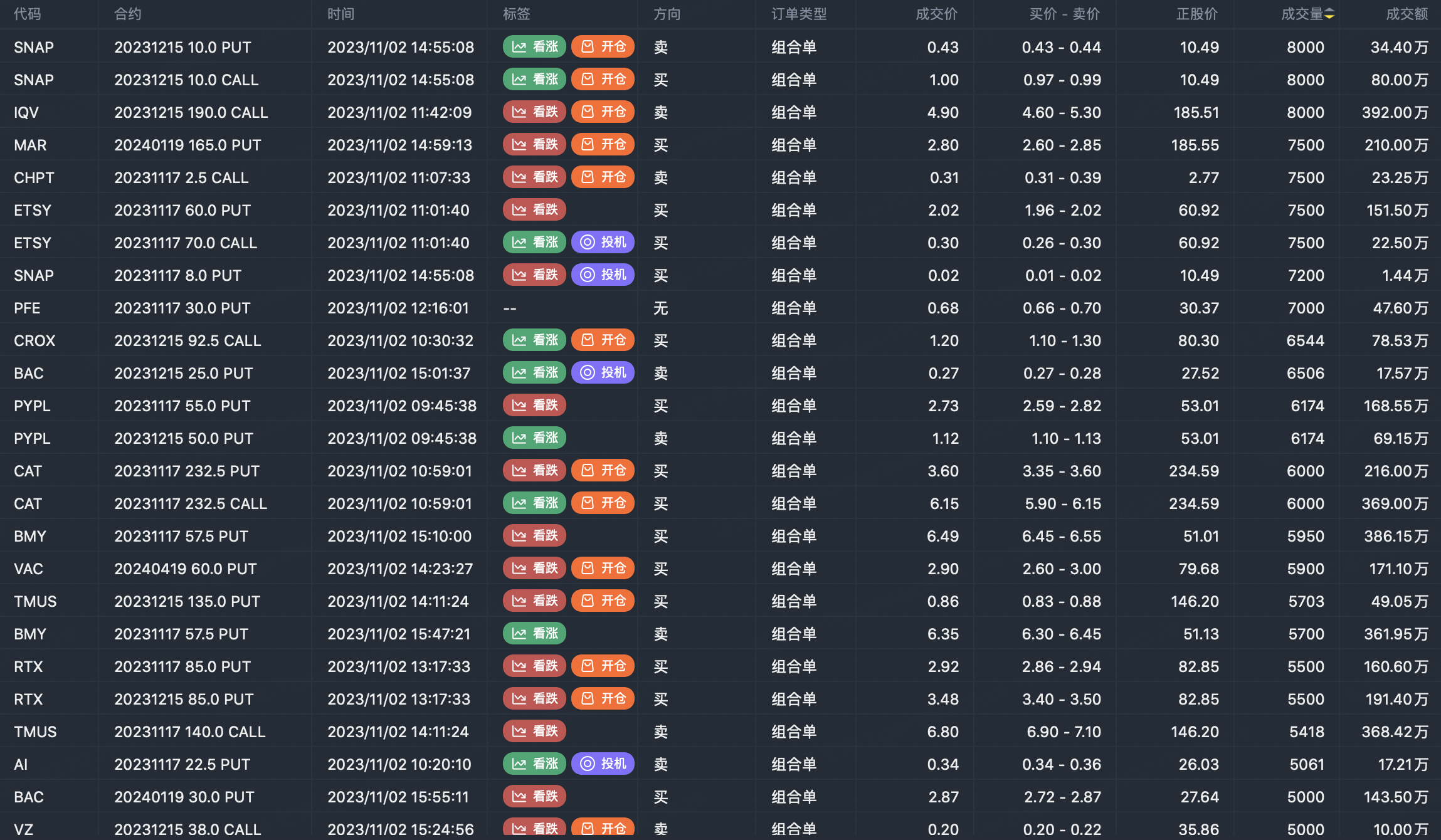Select the PFE ticker cell
This screenshot has width=1441, height=840.
[x=27, y=308]
